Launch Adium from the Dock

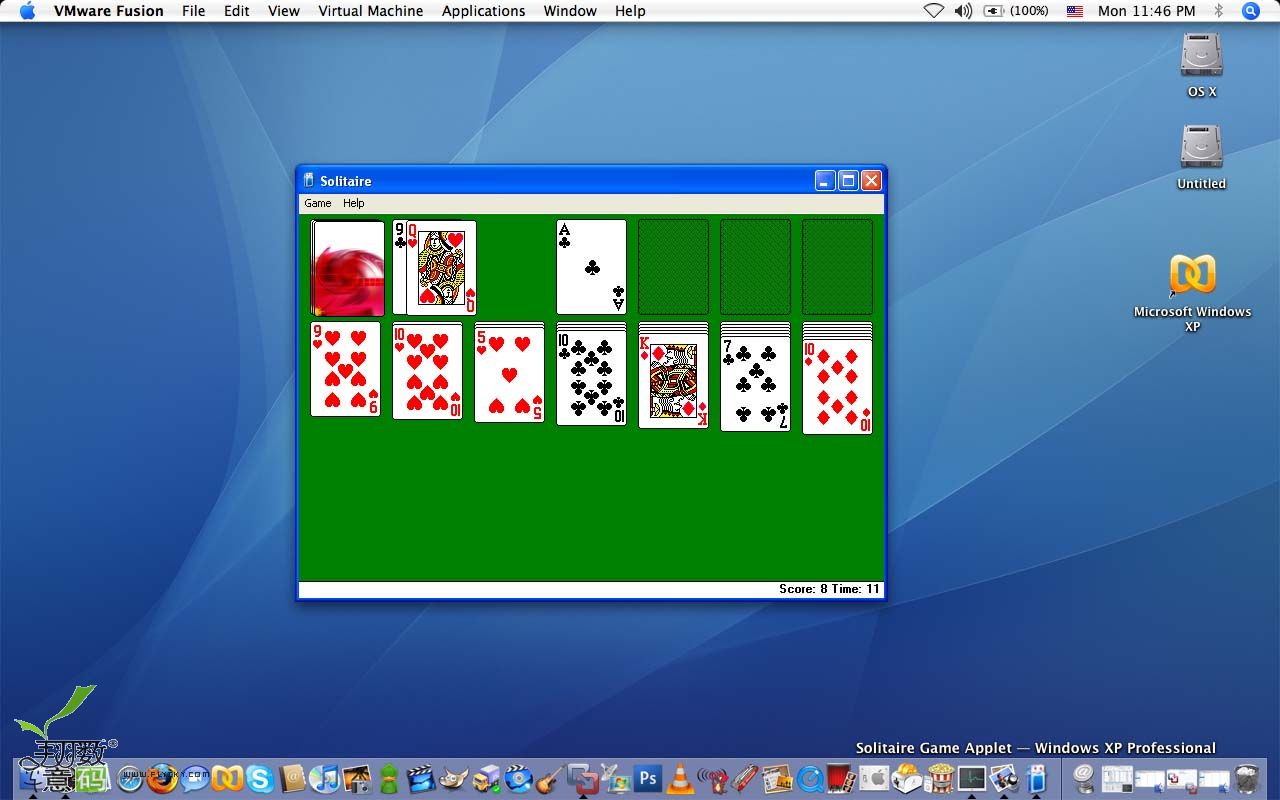(389, 778)
